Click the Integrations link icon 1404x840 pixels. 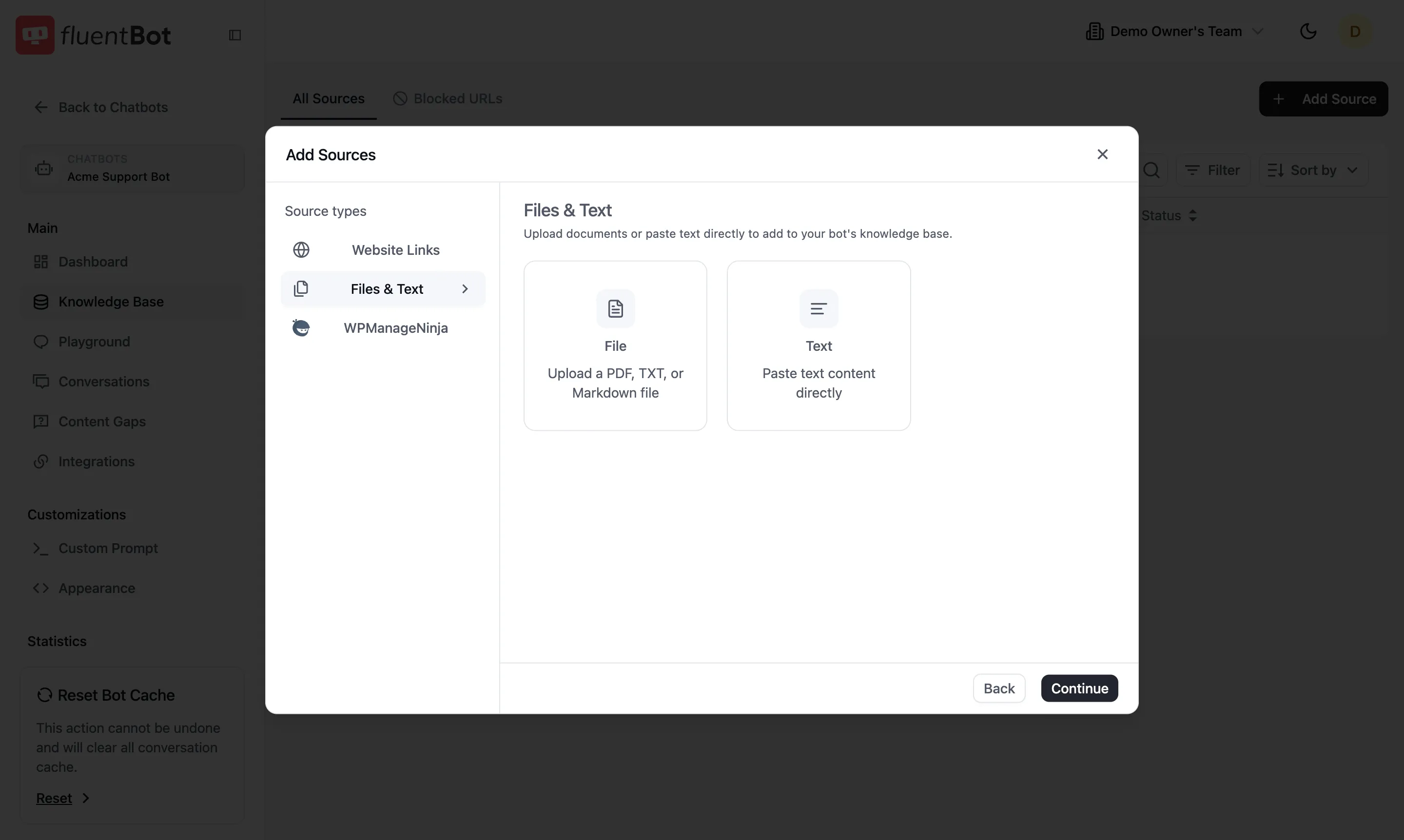click(x=41, y=461)
